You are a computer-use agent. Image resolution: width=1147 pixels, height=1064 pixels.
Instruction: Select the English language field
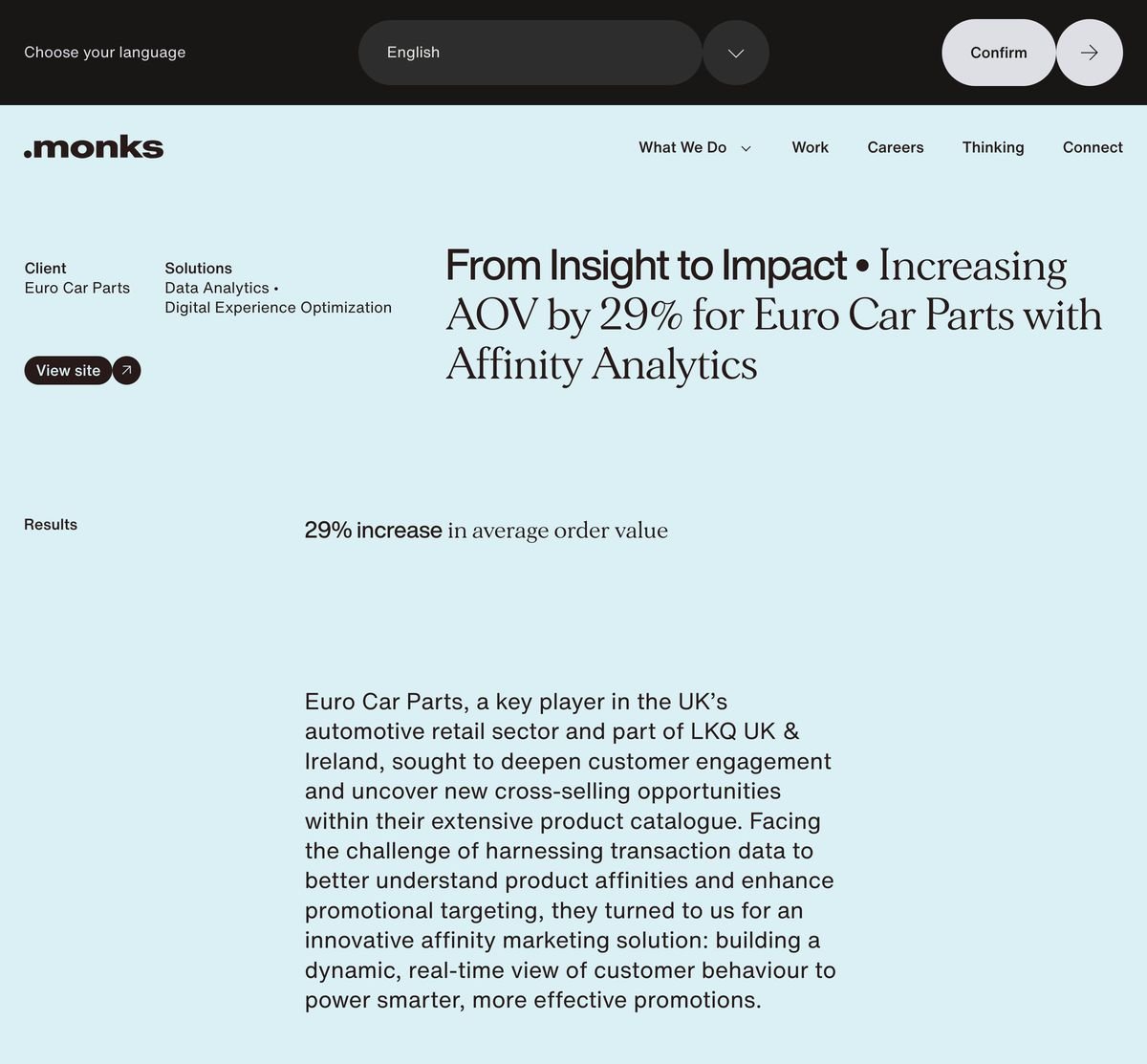coord(530,53)
